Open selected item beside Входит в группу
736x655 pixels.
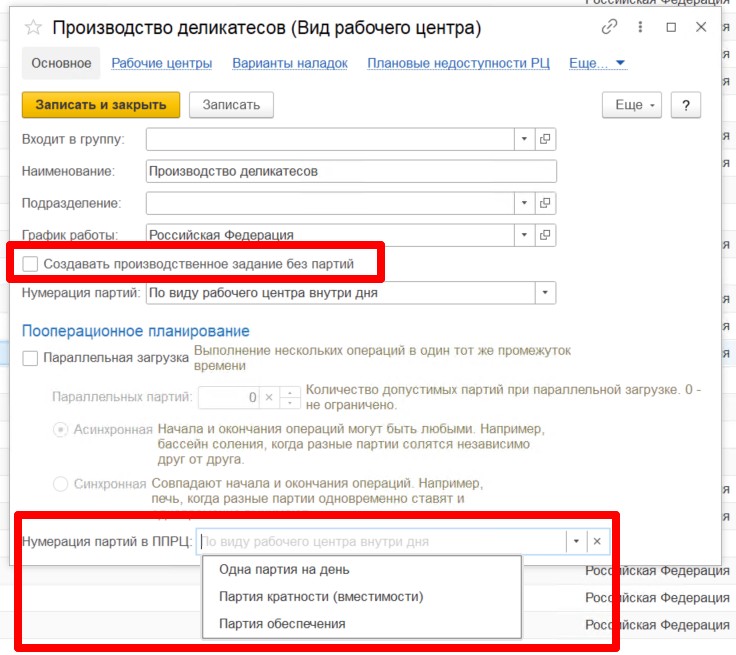[x=546, y=138]
